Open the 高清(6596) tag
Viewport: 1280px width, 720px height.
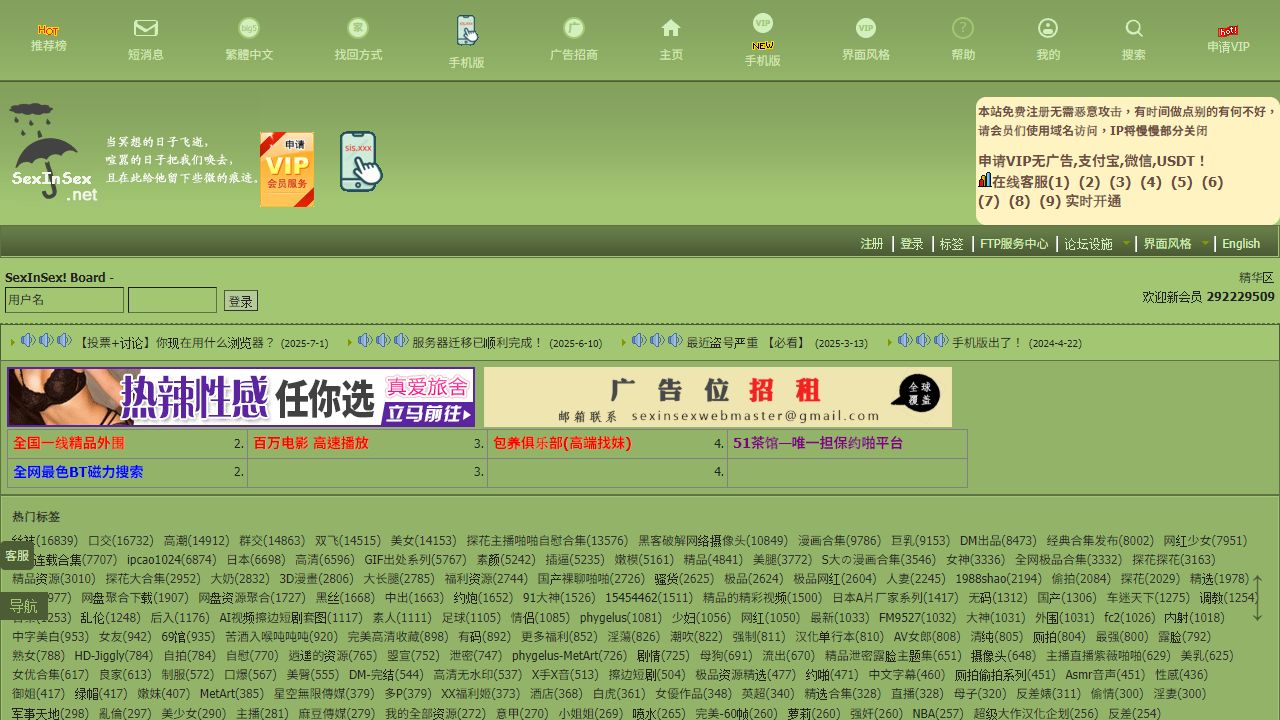tap(324, 560)
